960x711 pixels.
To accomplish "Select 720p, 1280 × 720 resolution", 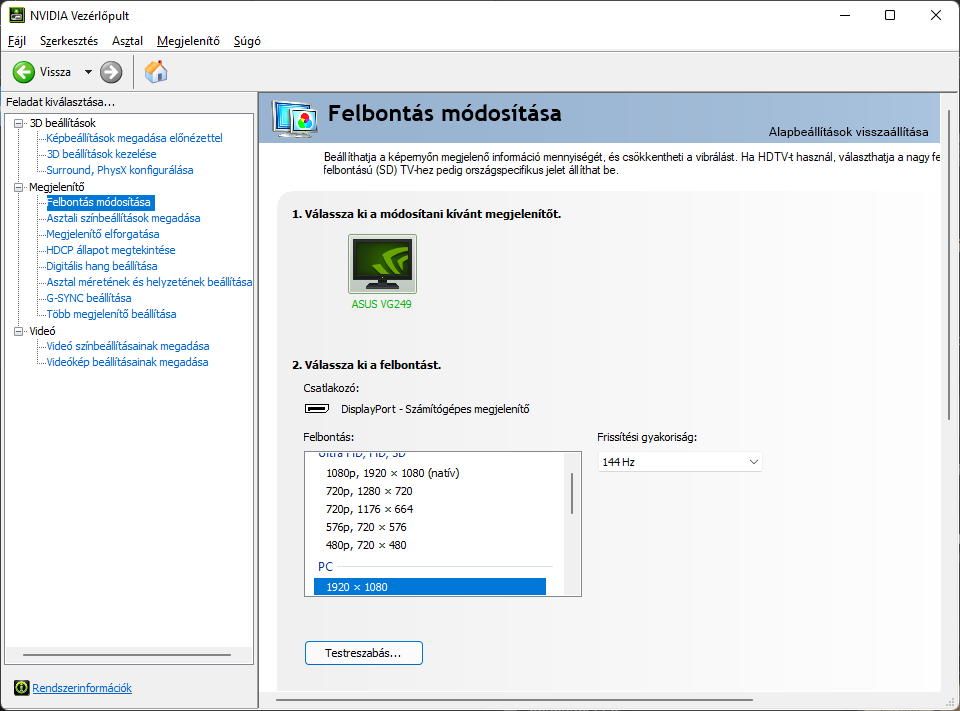I will click(x=369, y=491).
